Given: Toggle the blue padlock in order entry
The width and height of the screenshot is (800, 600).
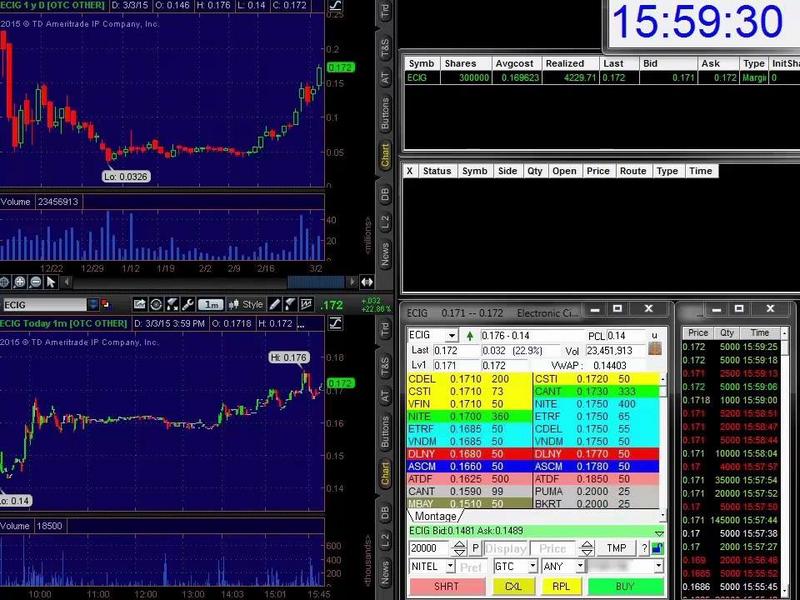Looking at the screenshot, I should tap(657, 548).
